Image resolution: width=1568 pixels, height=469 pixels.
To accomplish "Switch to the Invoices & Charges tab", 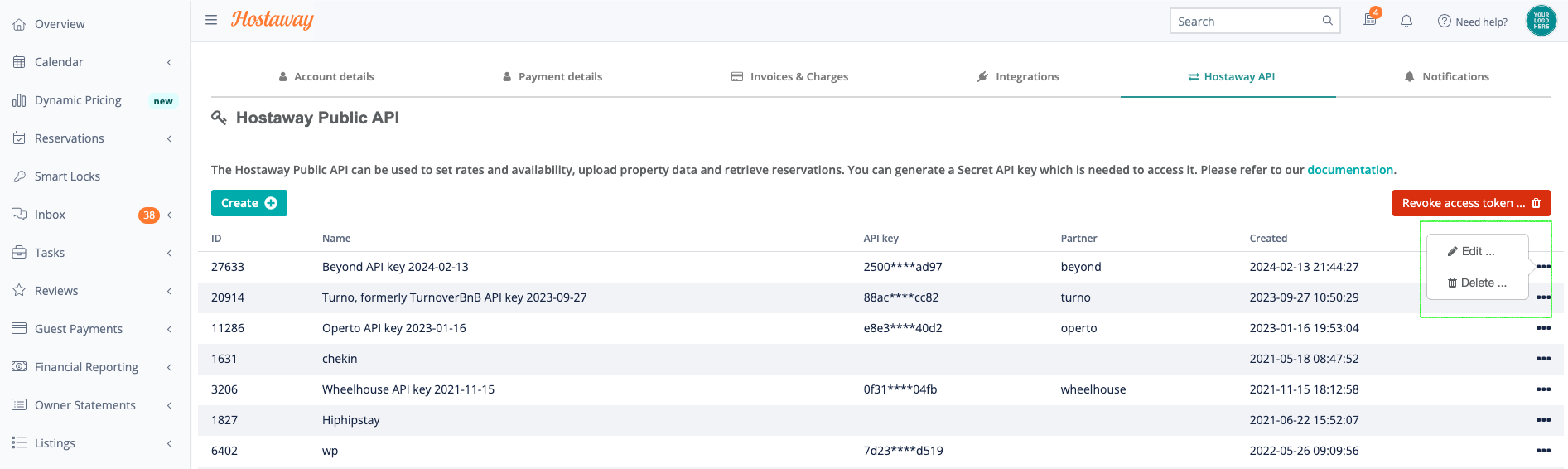I will (x=790, y=77).
